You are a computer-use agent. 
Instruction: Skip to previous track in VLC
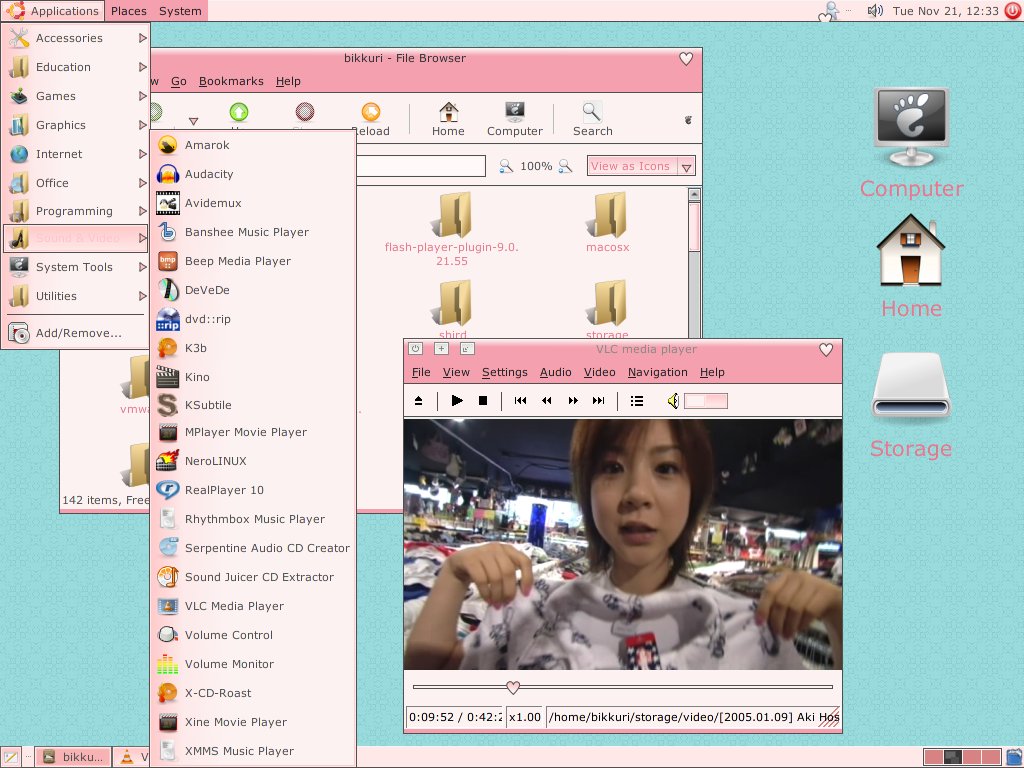click(x=520, y=400)
